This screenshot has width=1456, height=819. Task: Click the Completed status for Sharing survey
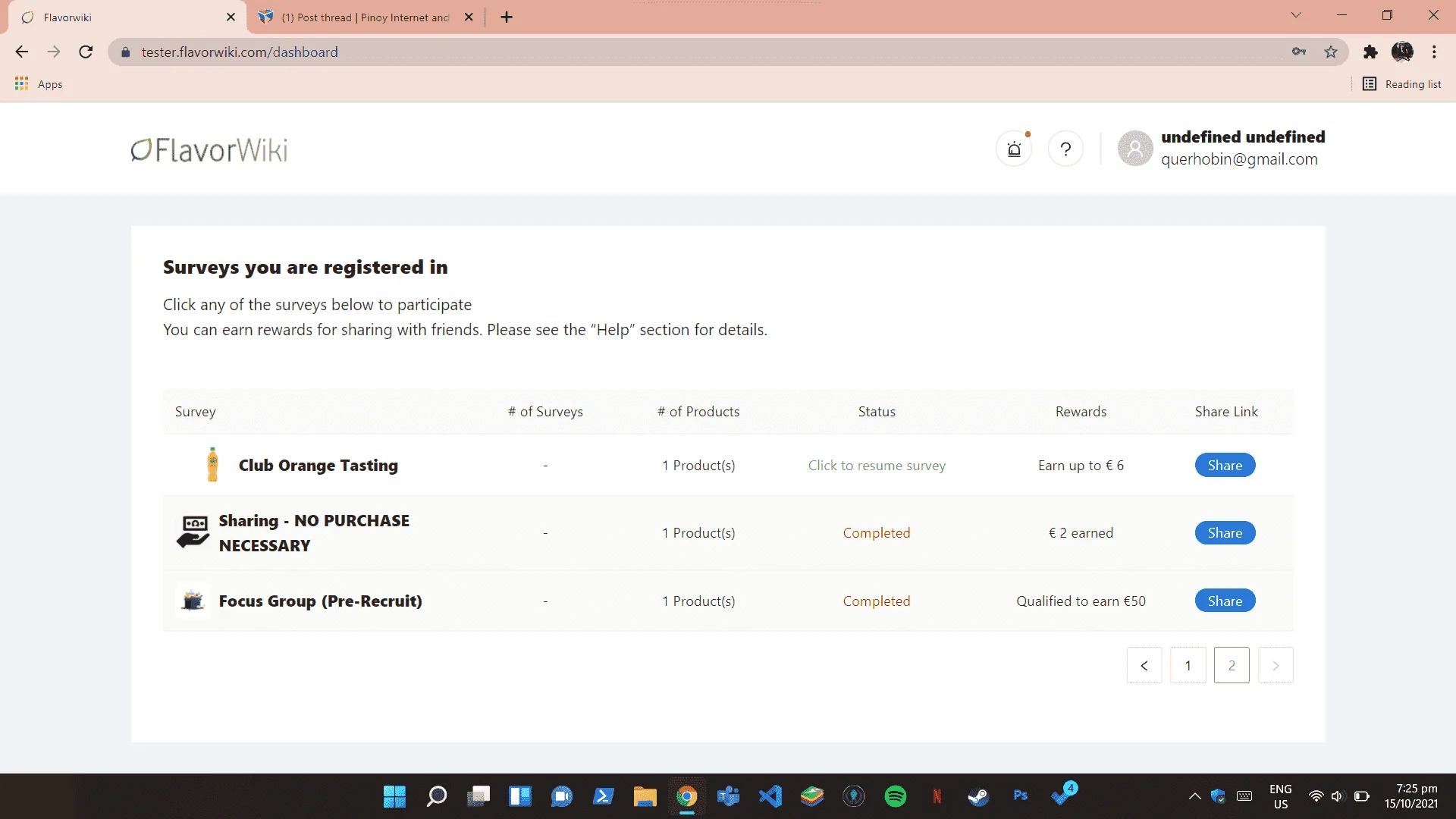click(877, 532)
